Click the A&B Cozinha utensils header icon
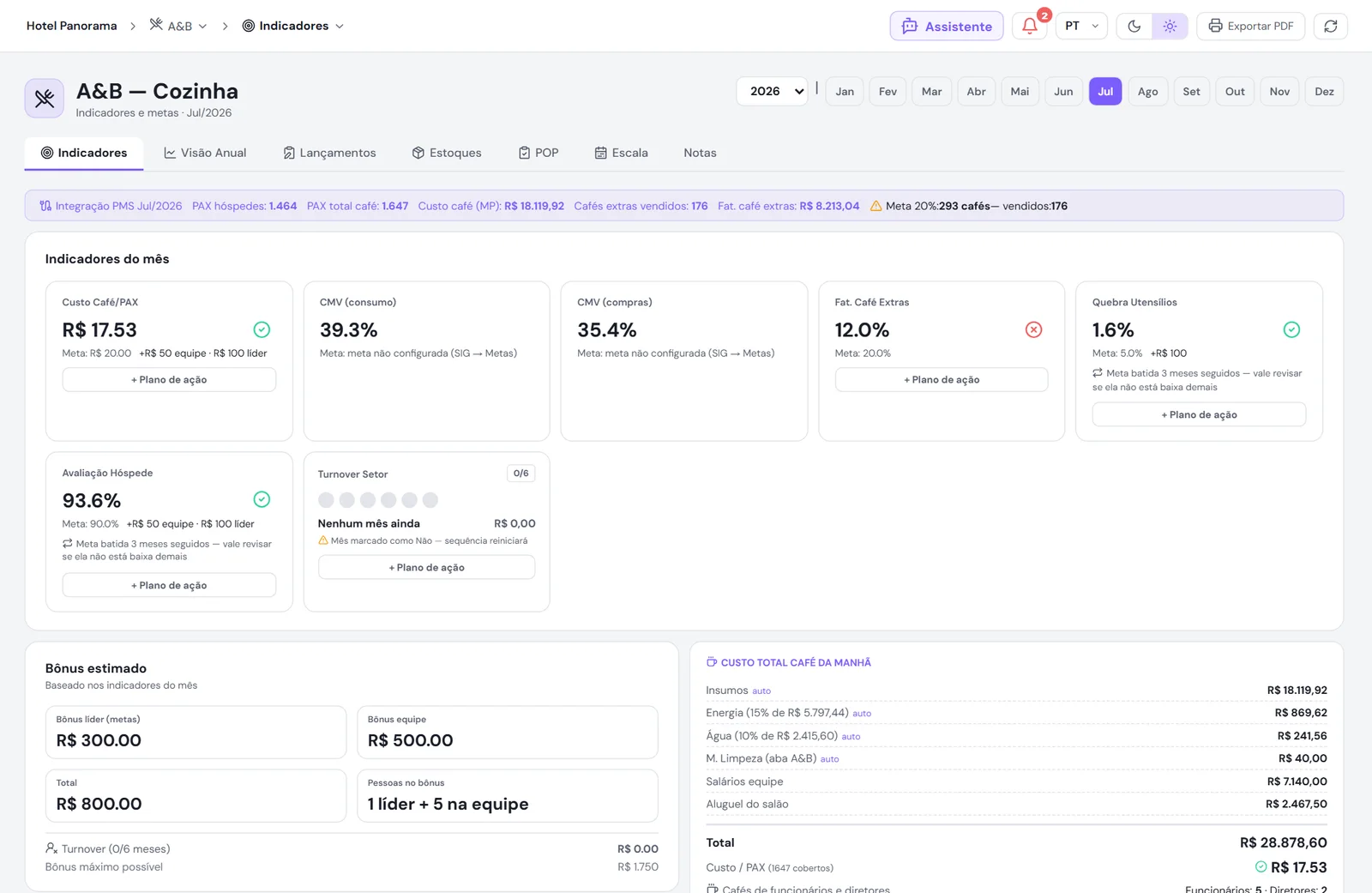 (x=45, y=99)
